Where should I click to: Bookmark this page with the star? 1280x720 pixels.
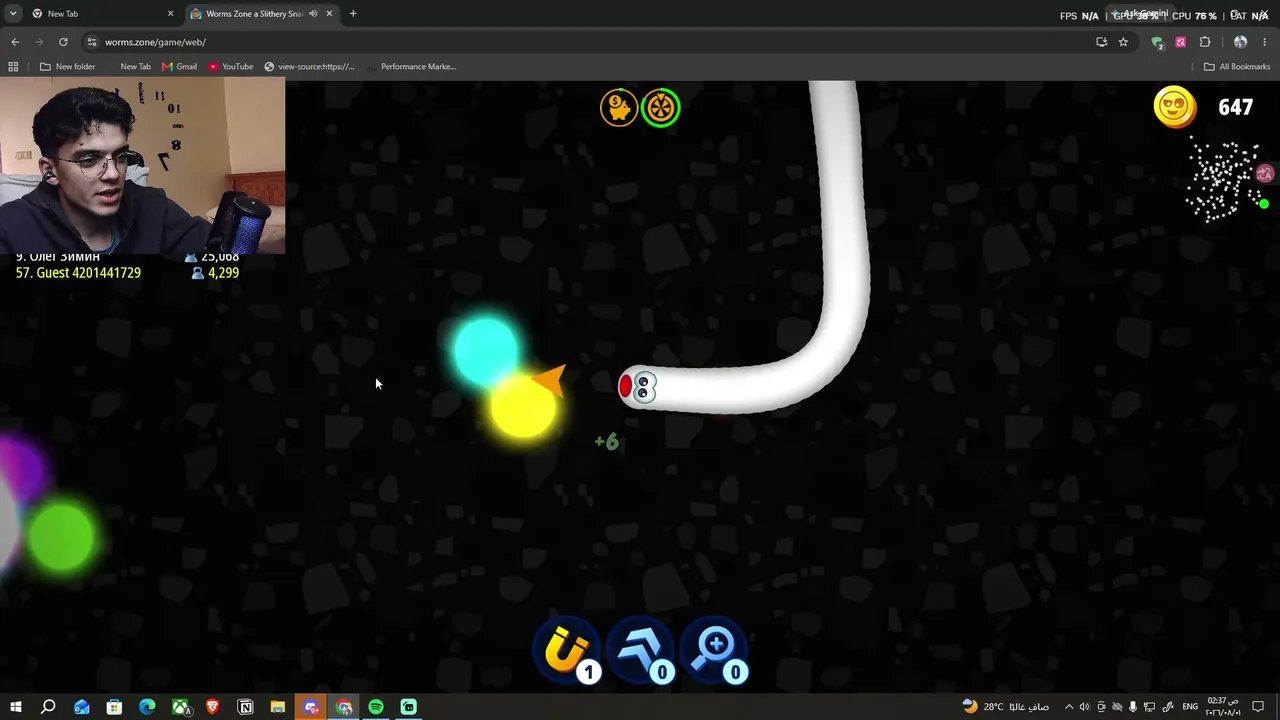tap(1123, 42)
